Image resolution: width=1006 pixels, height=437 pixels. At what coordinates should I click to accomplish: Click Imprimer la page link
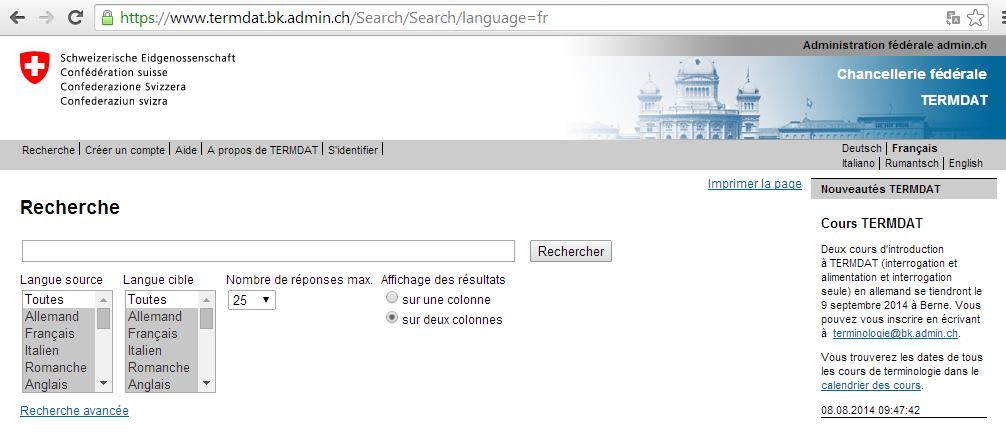pos(754,184)
